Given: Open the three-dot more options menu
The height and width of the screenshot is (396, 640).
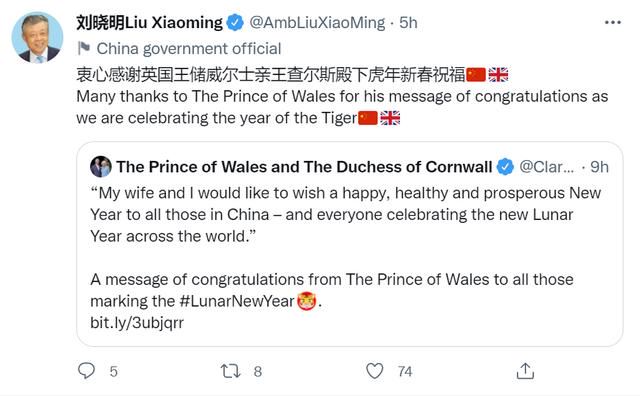Looking at the screenshot, I should point(613,22).
